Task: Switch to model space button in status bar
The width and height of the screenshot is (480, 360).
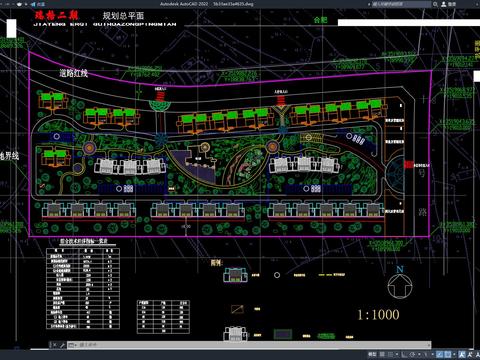Action: coord(372,354)
